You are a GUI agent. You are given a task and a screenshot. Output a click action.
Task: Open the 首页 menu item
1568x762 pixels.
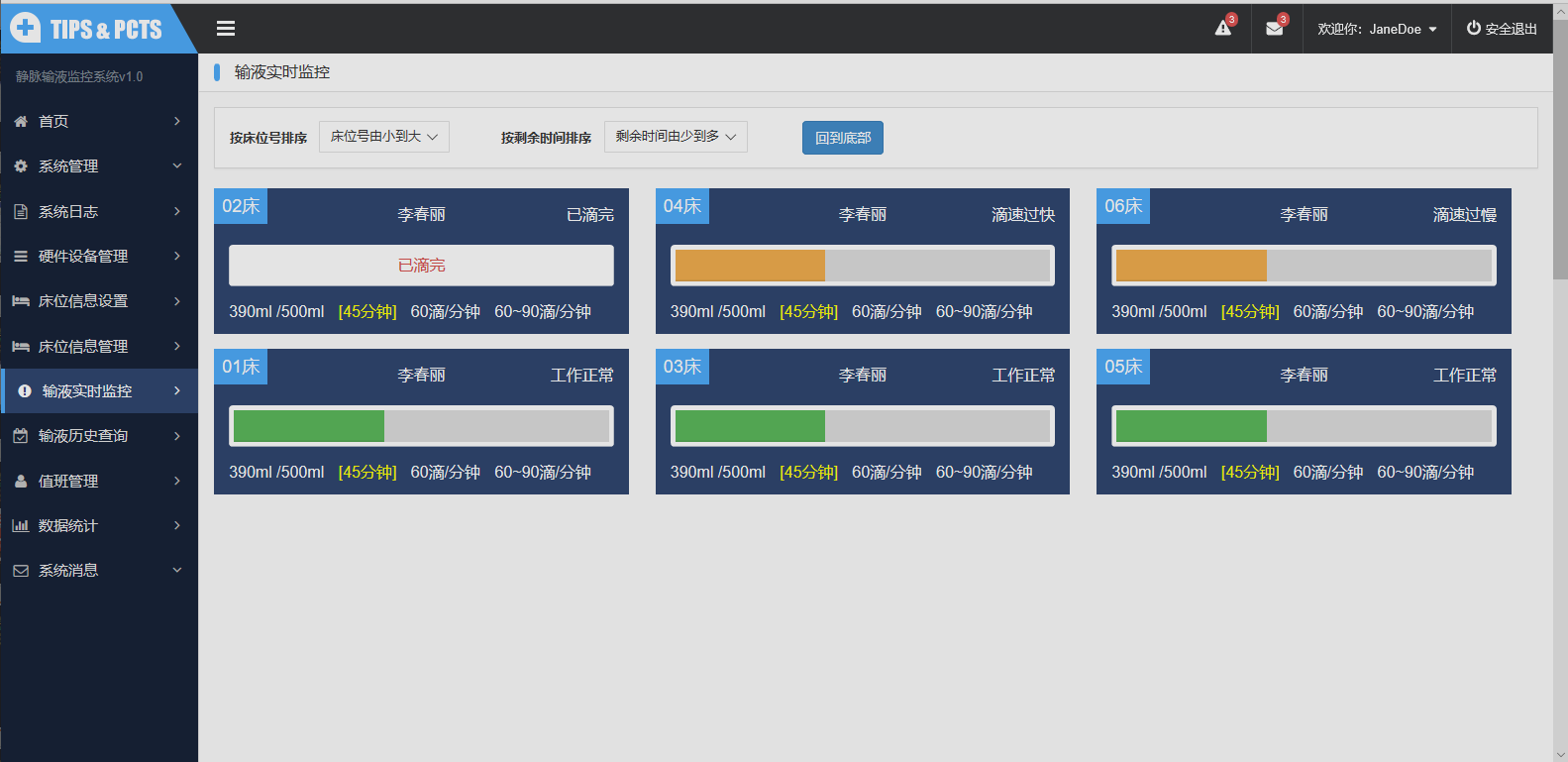(99, 121)
